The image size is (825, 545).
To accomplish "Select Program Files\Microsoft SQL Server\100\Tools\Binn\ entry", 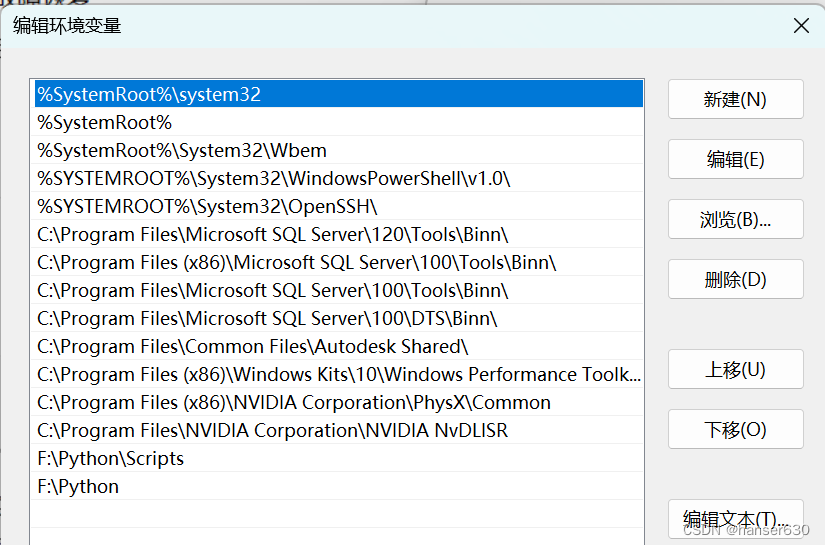I will tap(339, 290).
